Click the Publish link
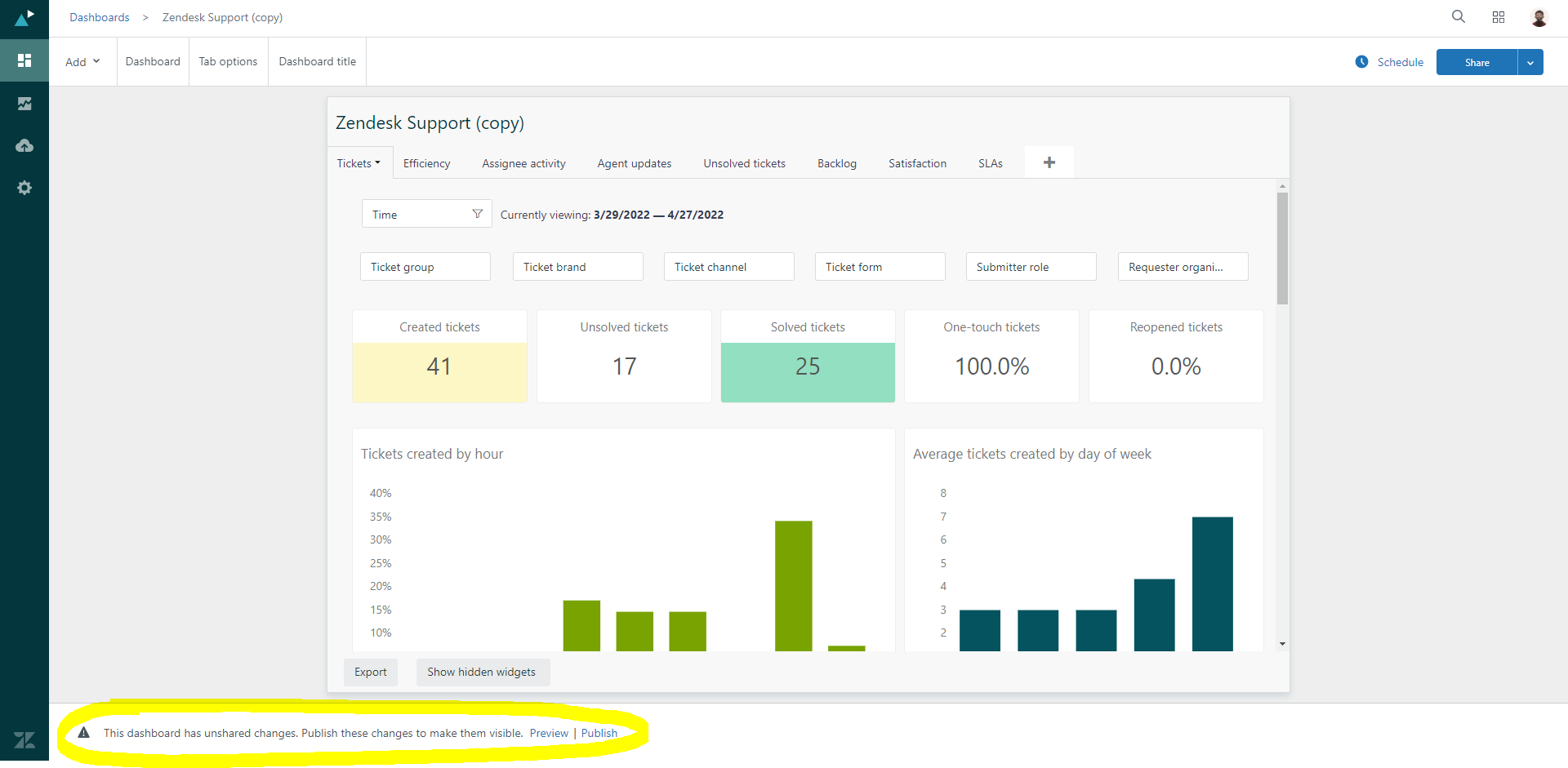Screen dimensions: 1568x768 599,733
